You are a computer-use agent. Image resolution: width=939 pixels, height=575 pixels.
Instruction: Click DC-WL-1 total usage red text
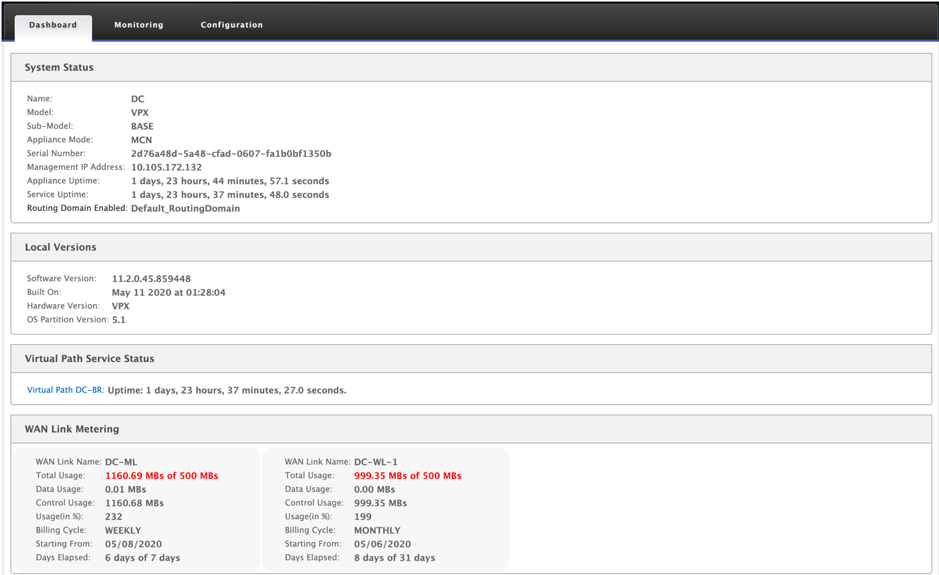[408, 476]
